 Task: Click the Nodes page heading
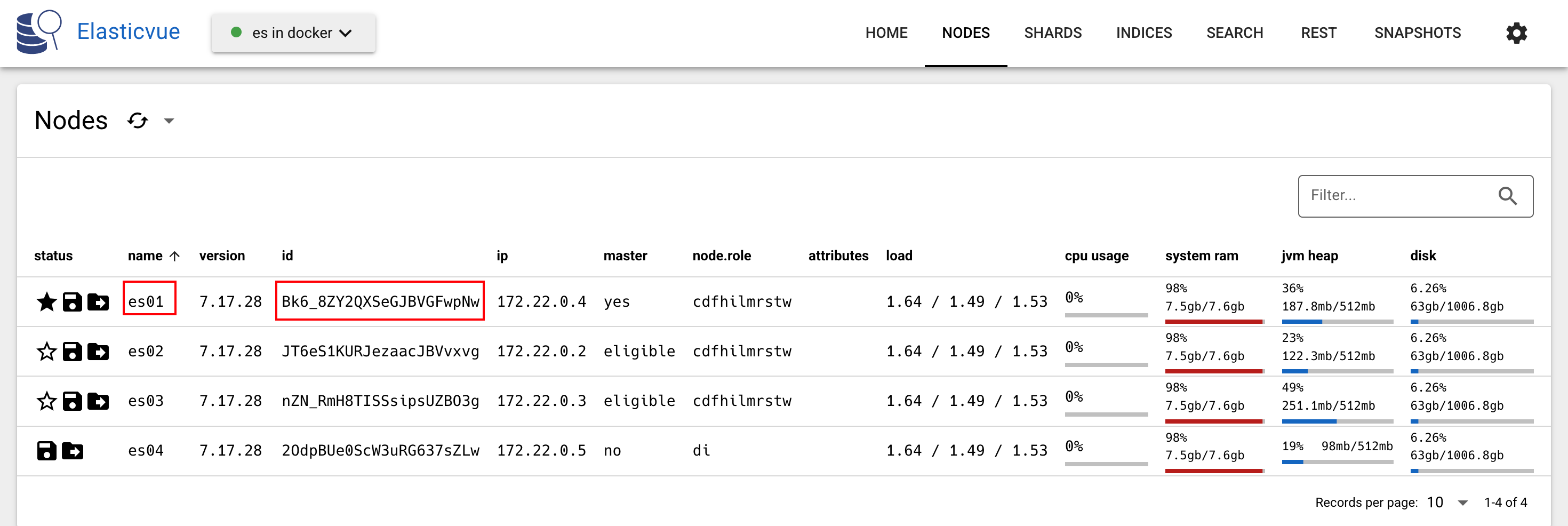click(71, 121)
